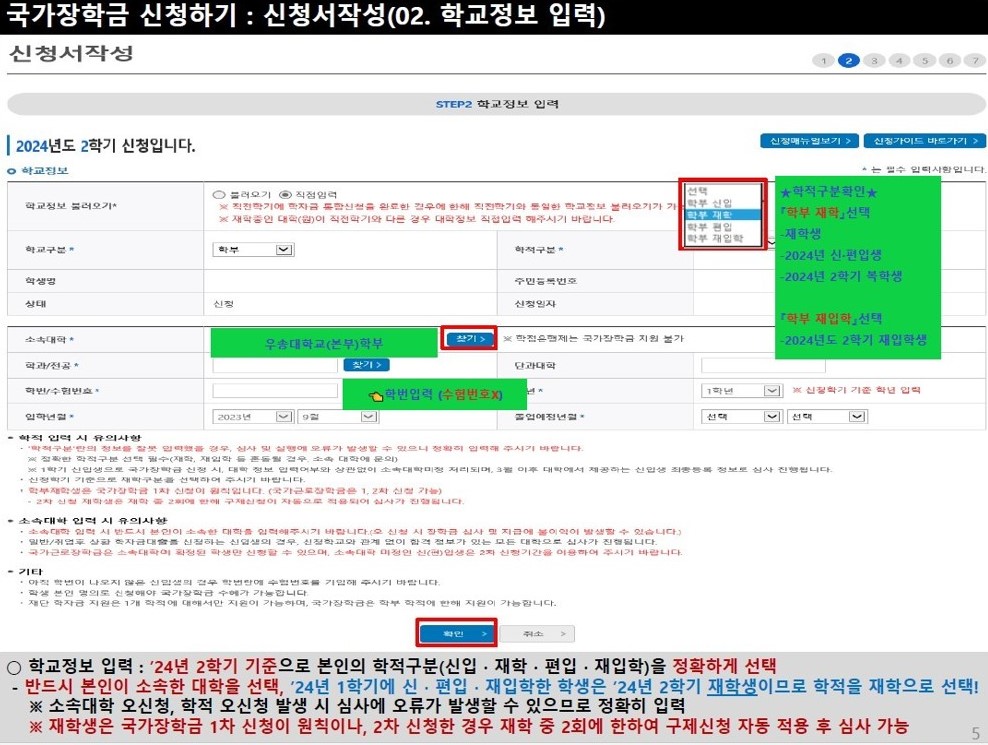
Task: Open step 5 progress circle
Action: coord(924,61)
